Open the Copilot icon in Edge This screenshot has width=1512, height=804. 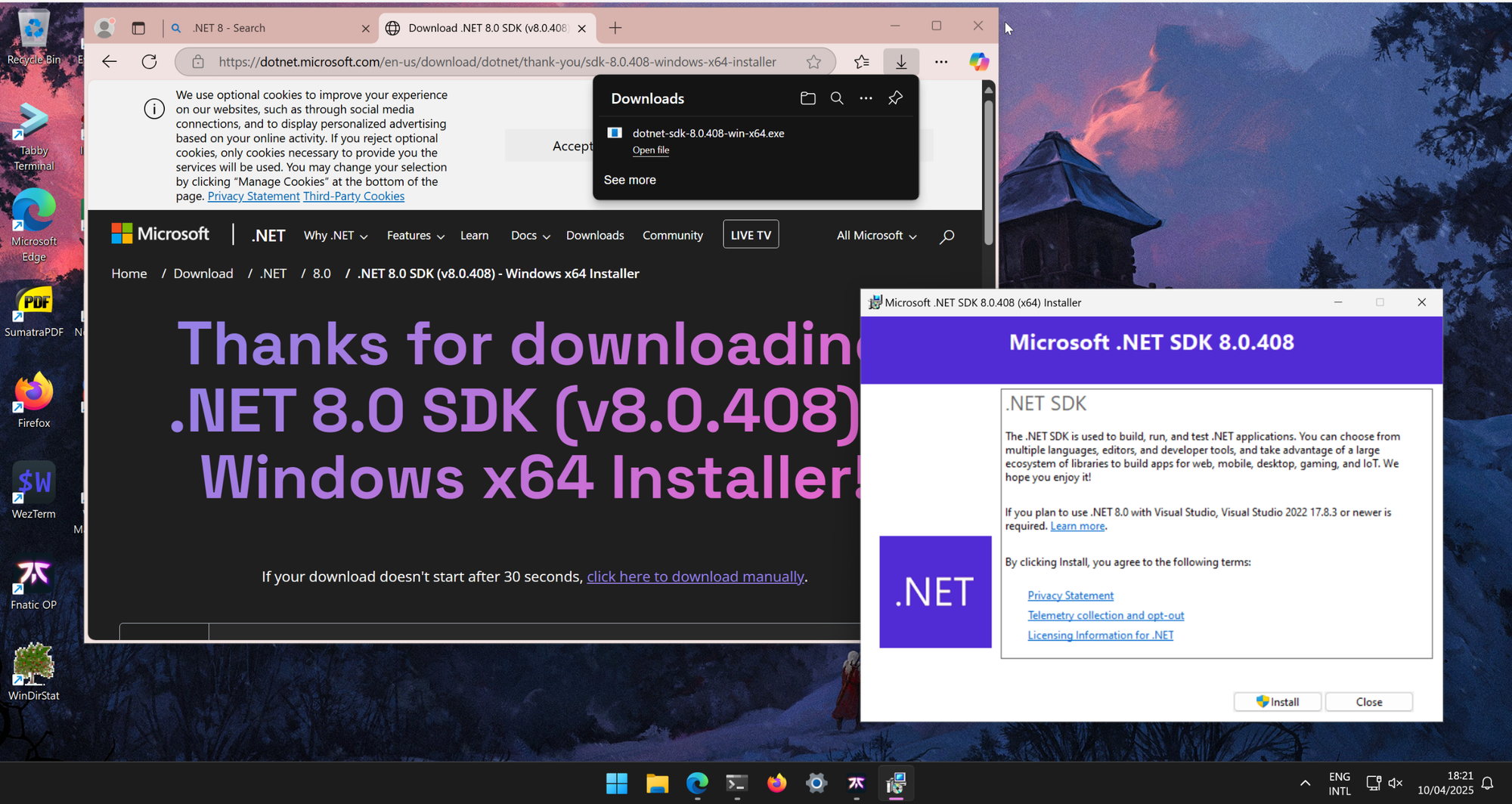coord(979,62)
